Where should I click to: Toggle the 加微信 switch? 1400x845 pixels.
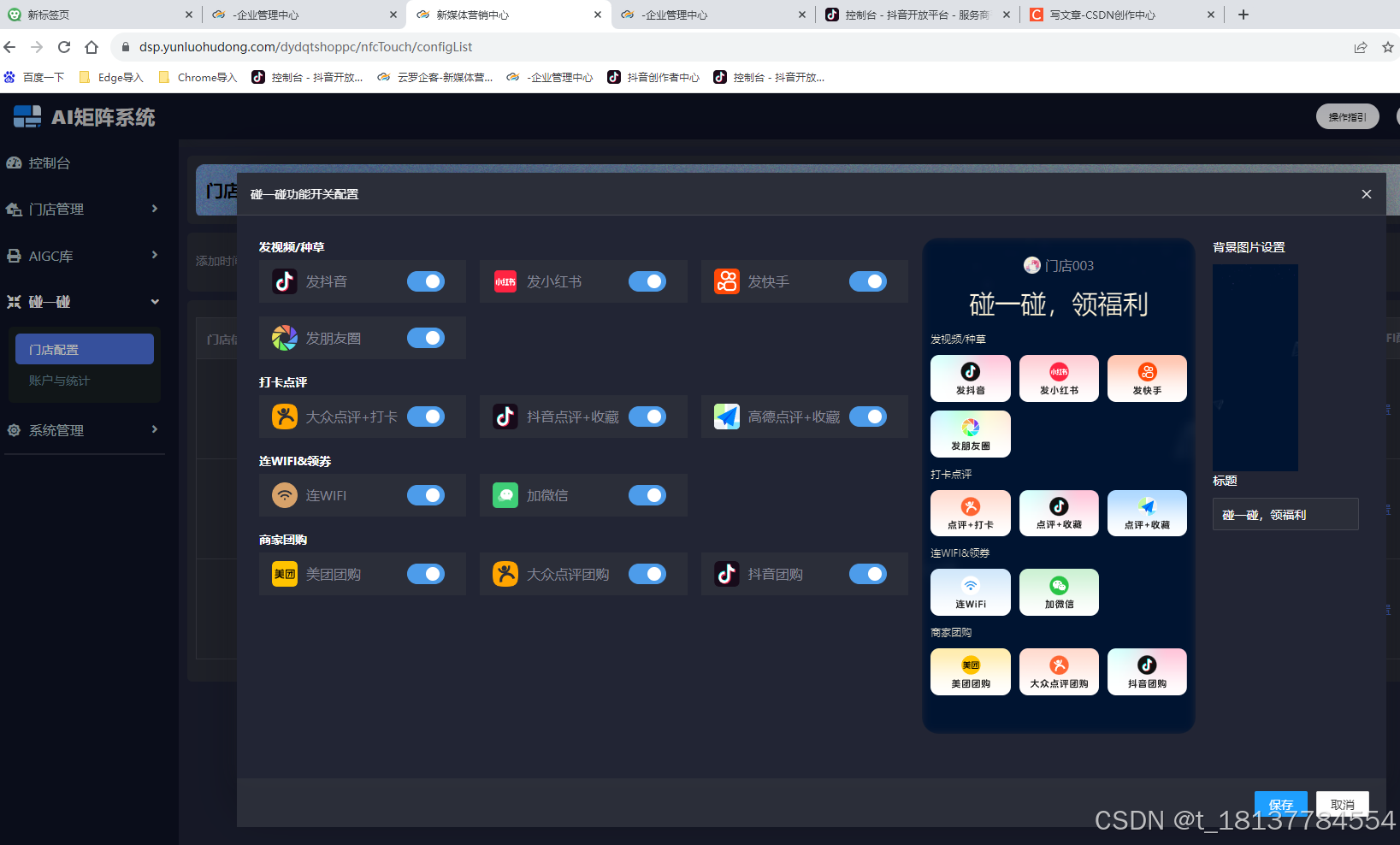[647, 495]
